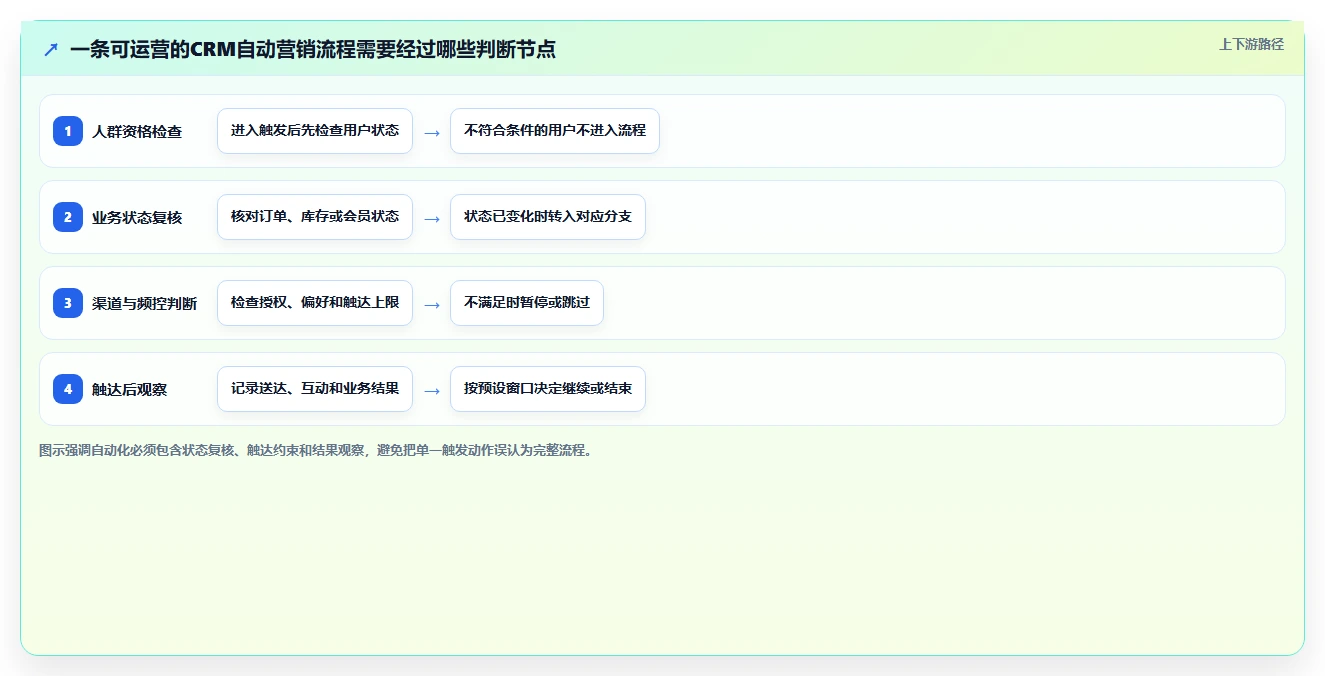1325x676 pixels.
Task: Click the footnote beginning 图示强调自动化
Action: 316,450
